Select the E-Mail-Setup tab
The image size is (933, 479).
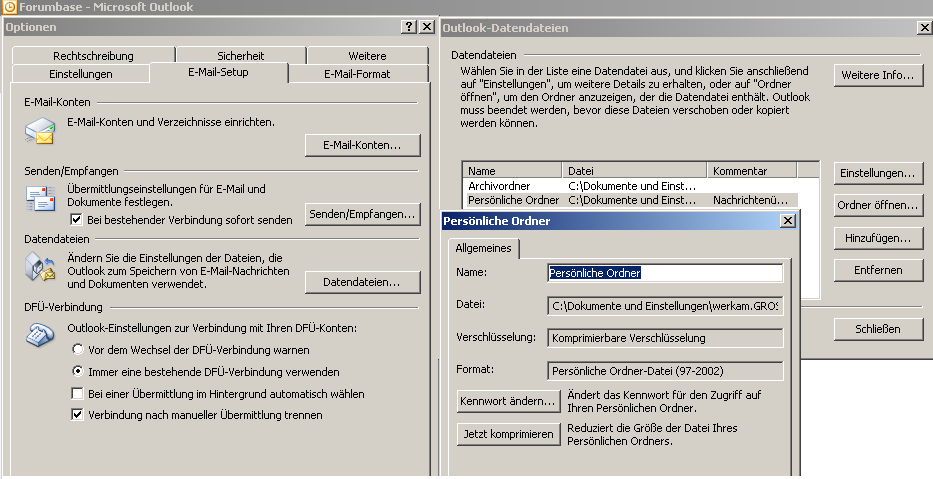coord(218,73)
